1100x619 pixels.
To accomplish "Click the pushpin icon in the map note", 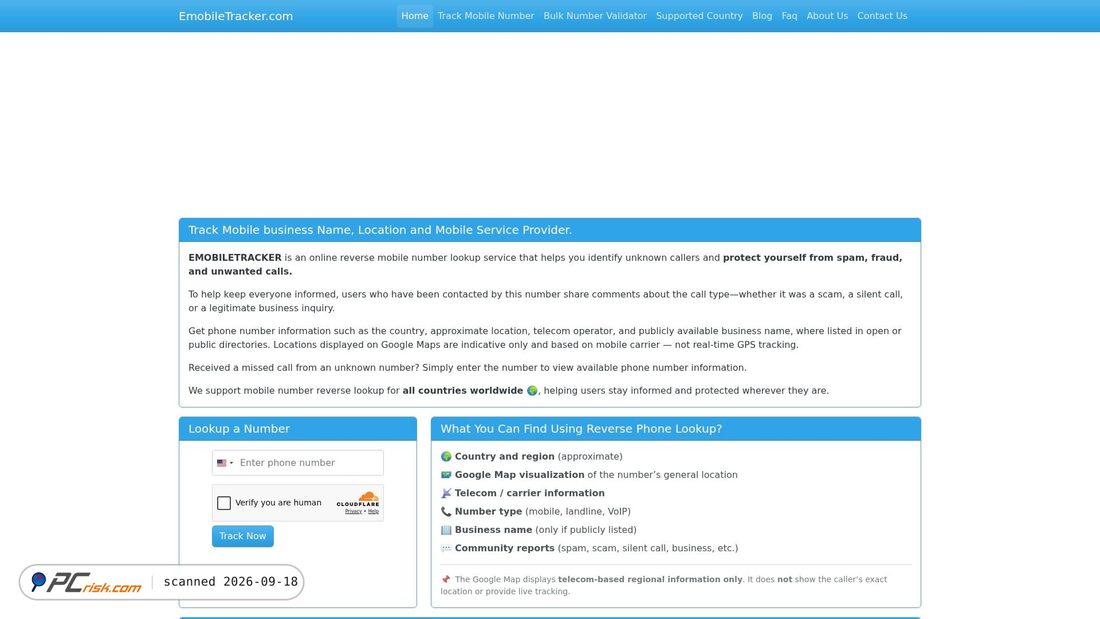I will pyautogui.click(x=445, y=580).
